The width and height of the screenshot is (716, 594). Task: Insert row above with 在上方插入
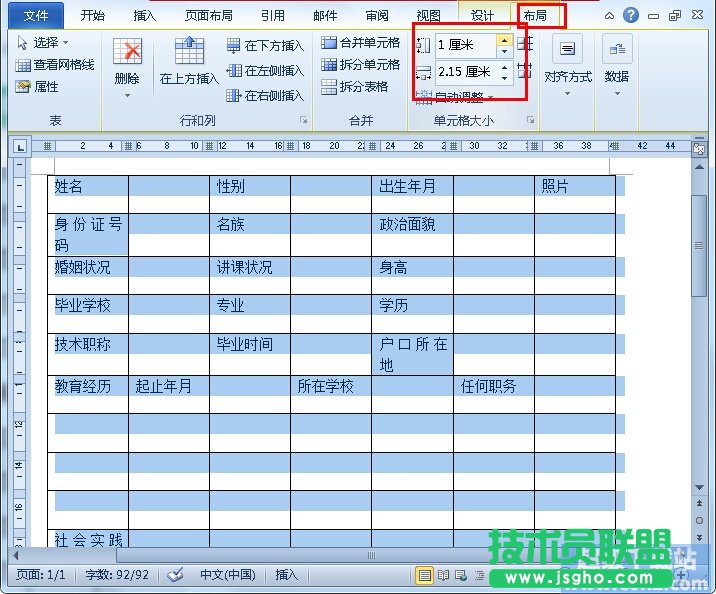point(189,62)
